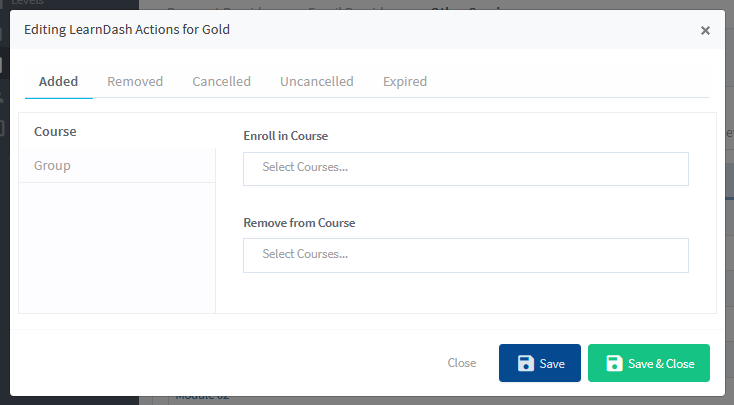
Task: Close the LearnDash Actions dialog with X
Action: coord(705,30)
